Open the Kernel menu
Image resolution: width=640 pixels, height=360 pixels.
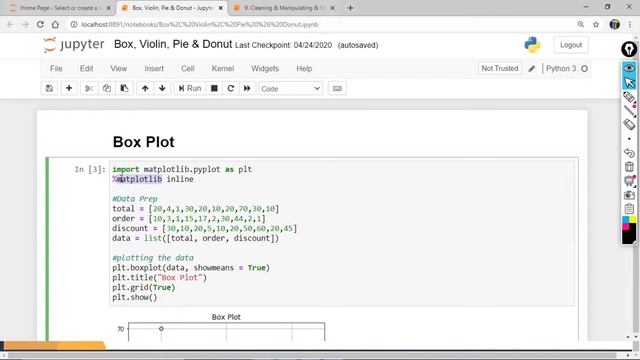222,69
